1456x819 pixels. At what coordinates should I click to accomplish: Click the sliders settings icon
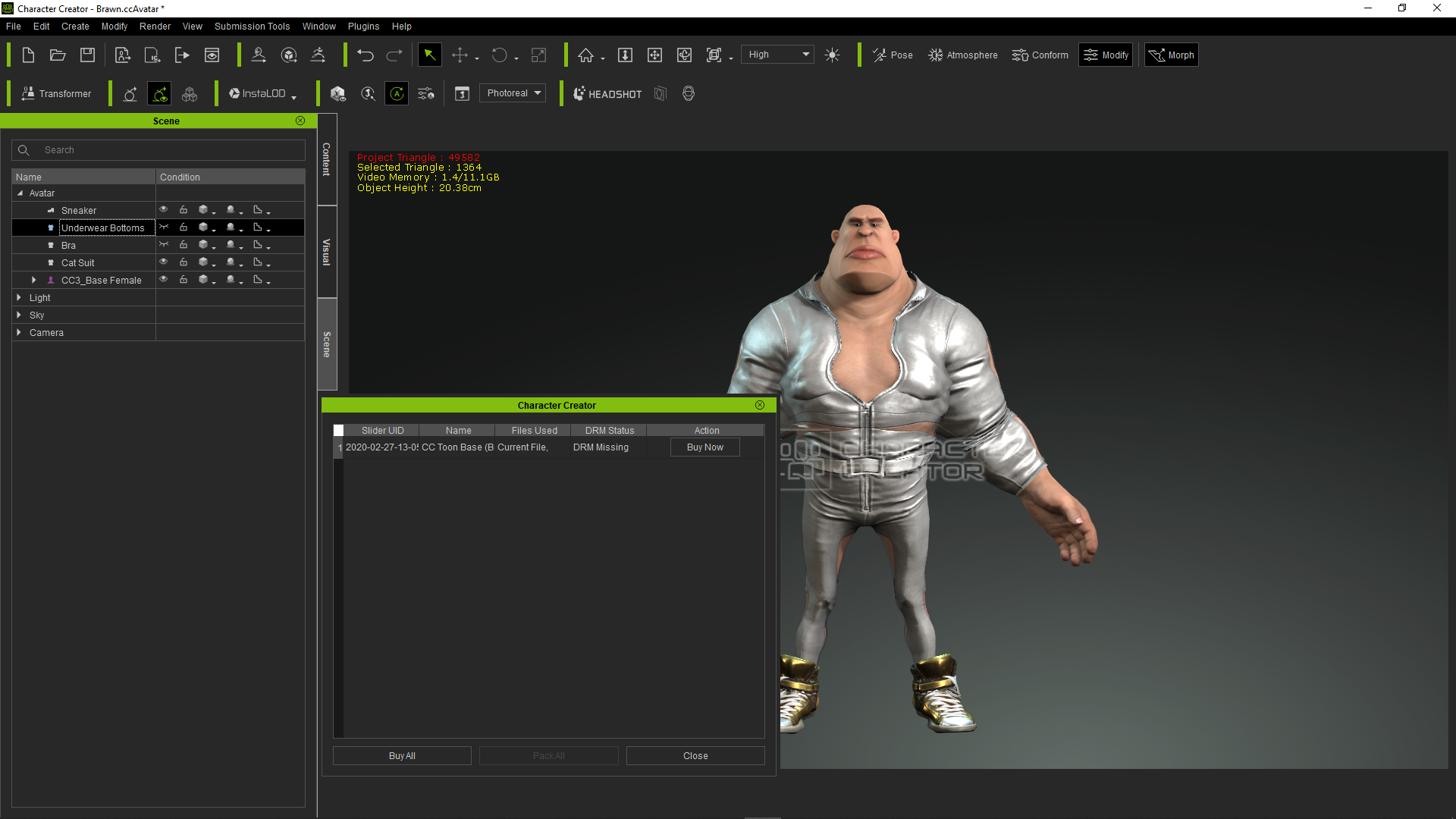point(426,94)
